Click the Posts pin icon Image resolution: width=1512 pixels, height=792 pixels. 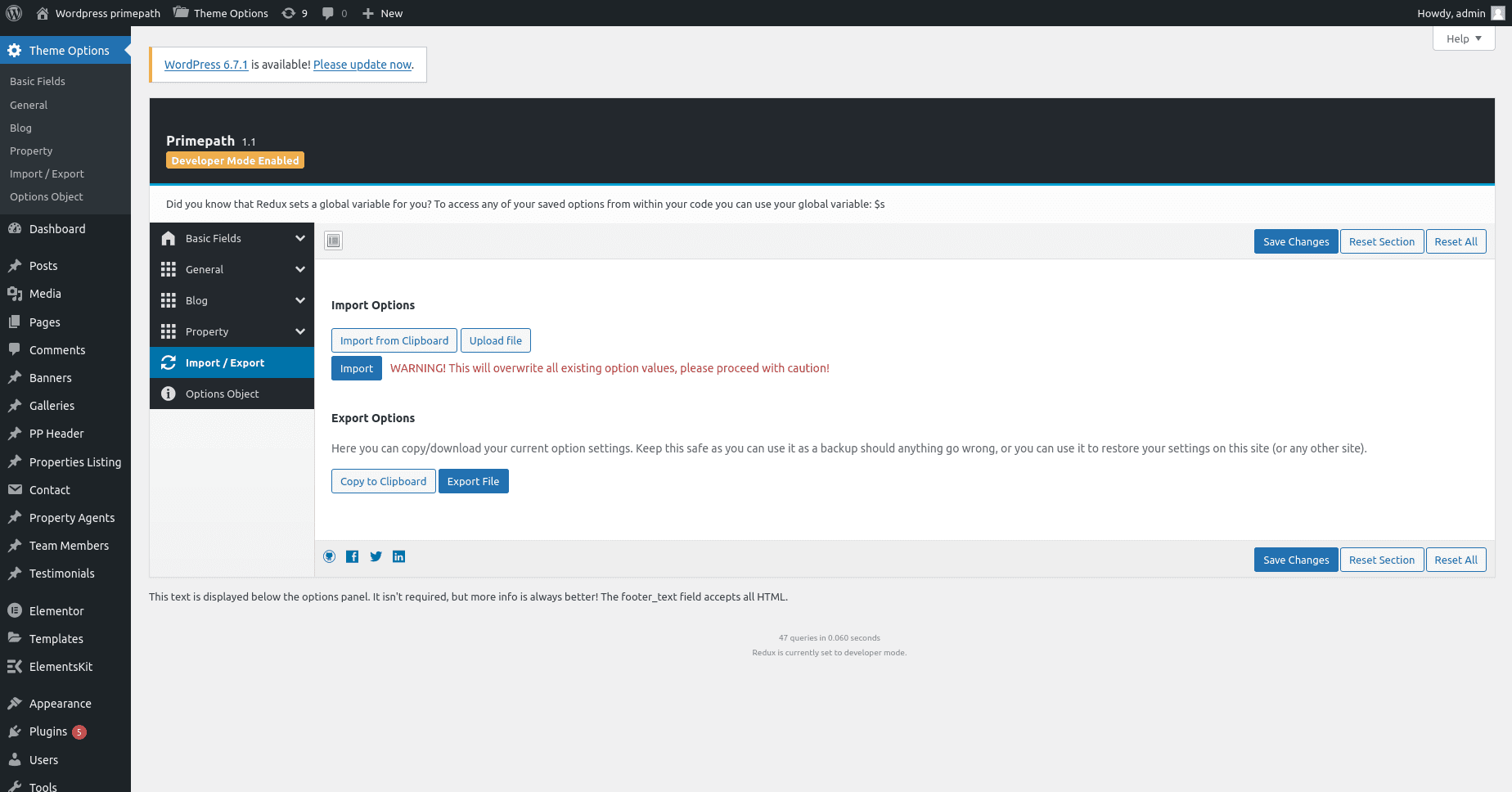click(15, 266)
